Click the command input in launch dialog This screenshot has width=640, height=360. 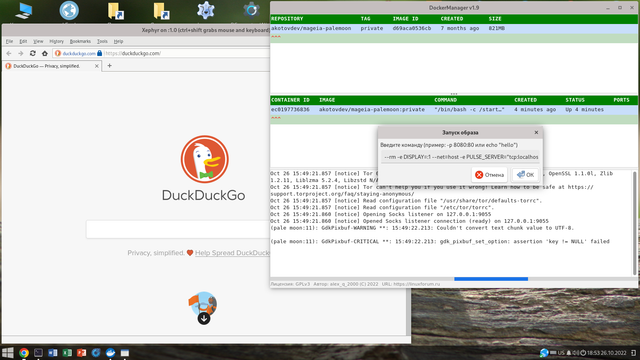[x=460, y=157]
